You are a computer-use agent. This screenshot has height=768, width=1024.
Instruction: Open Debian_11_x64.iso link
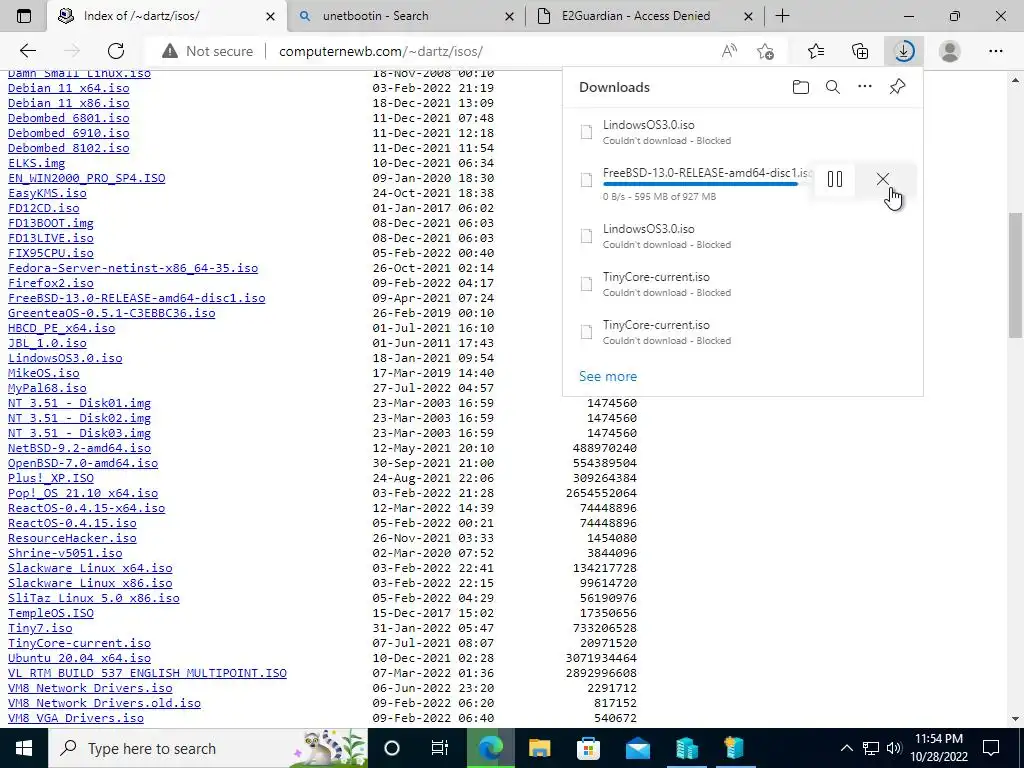69,88
